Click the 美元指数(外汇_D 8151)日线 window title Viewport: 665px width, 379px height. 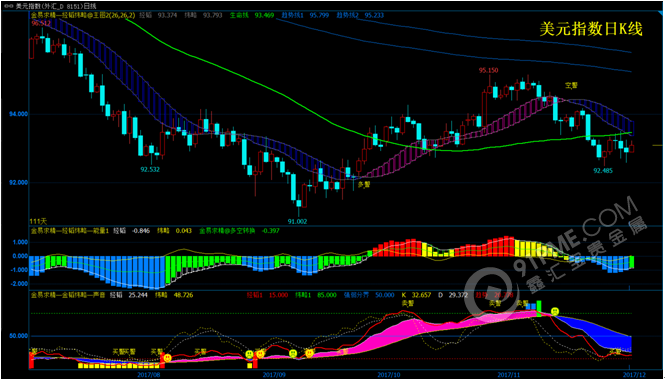(56, 6)
